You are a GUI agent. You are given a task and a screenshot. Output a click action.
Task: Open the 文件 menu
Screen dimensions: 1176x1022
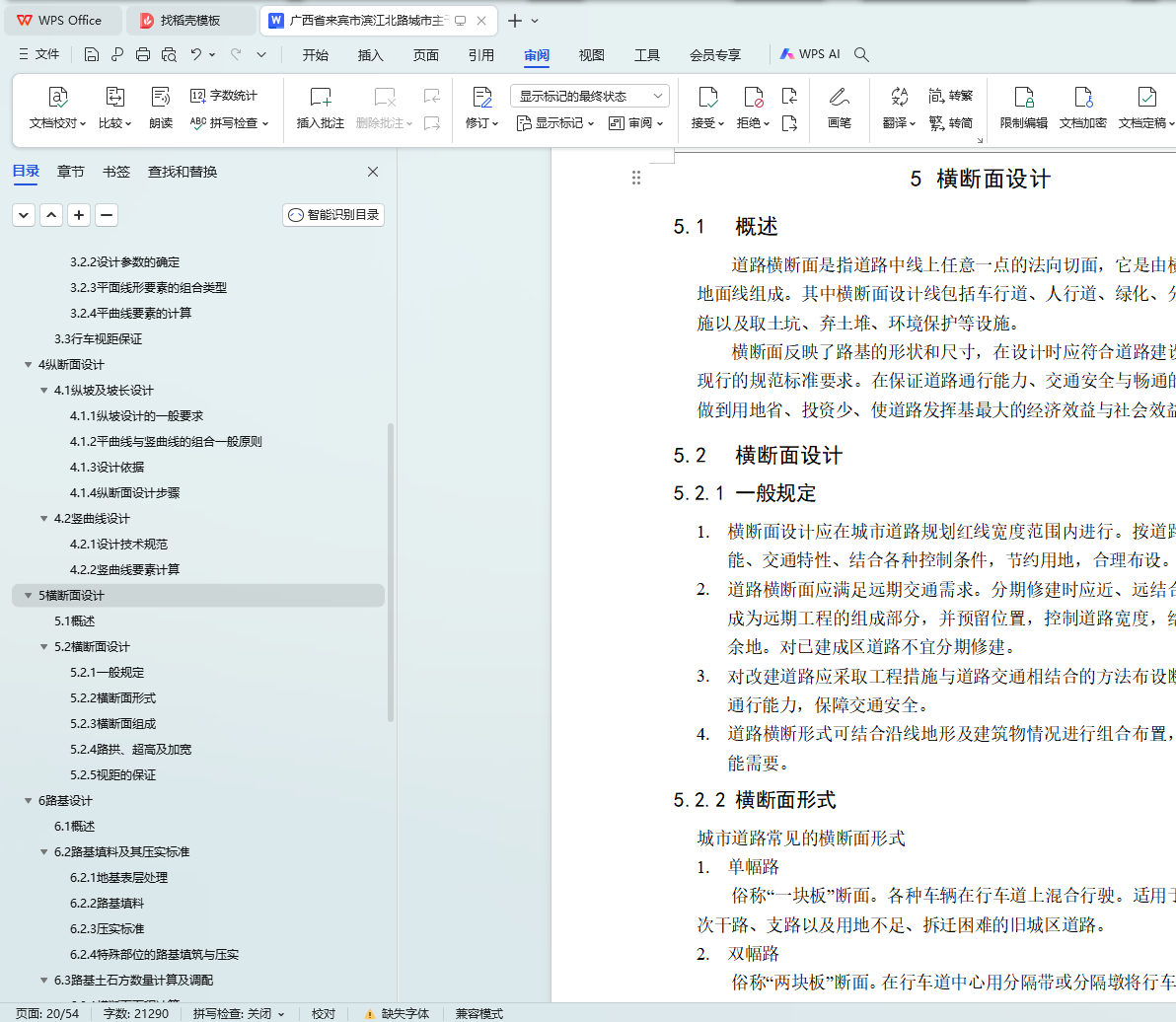[x=39, y=54]
